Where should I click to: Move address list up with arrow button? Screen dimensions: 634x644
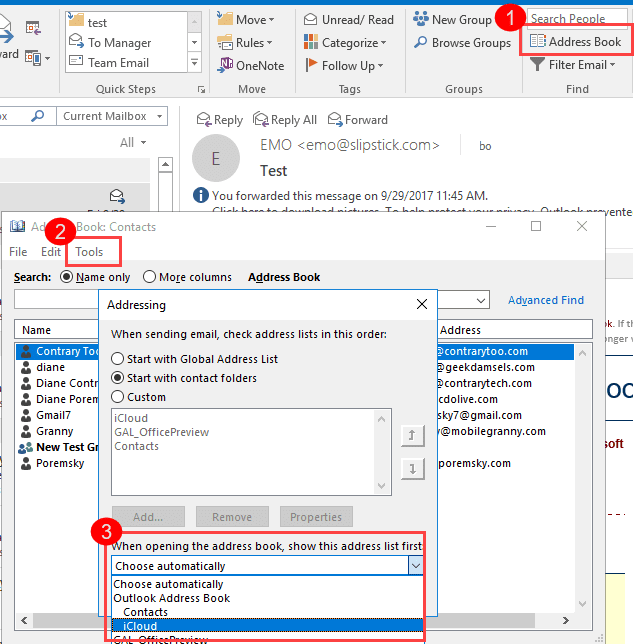413,435
